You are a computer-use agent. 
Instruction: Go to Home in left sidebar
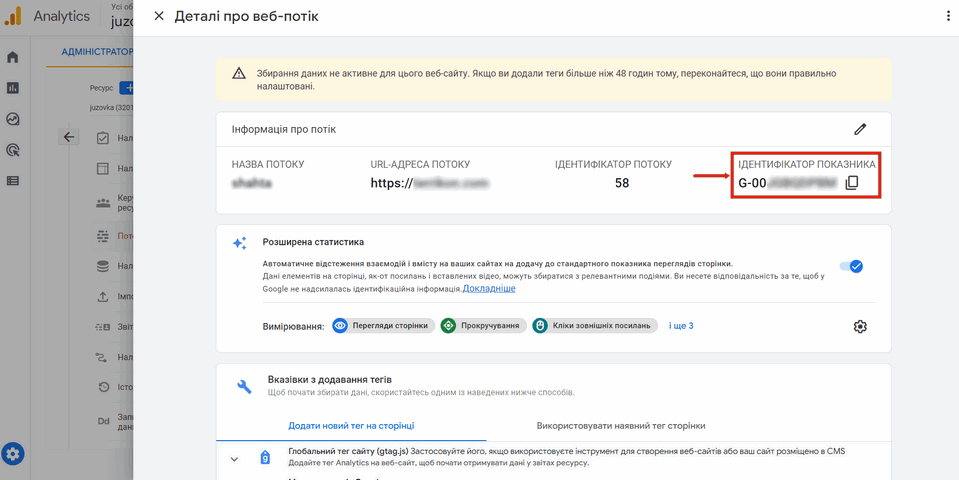(x=13, y=57)
